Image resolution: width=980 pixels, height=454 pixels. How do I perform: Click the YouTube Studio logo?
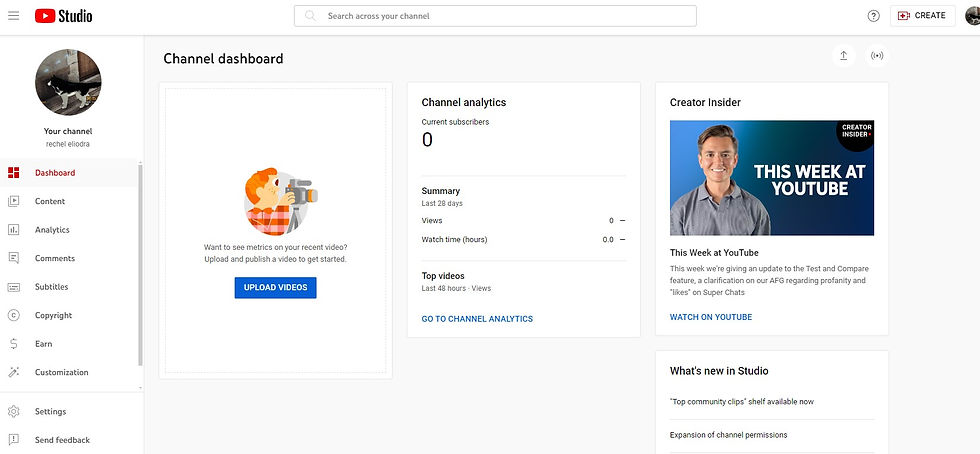64,16
